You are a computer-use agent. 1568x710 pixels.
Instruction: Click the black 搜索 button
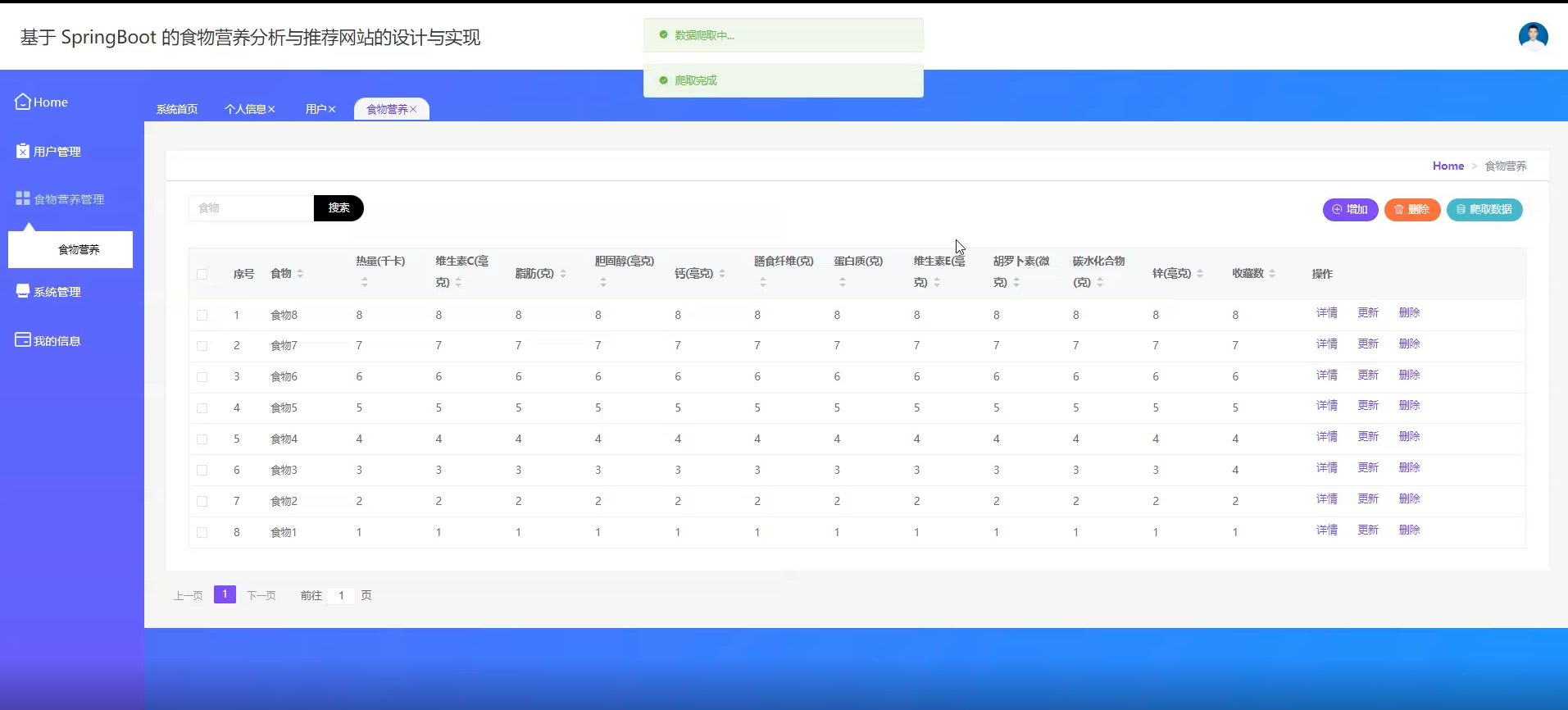(339, 208)
